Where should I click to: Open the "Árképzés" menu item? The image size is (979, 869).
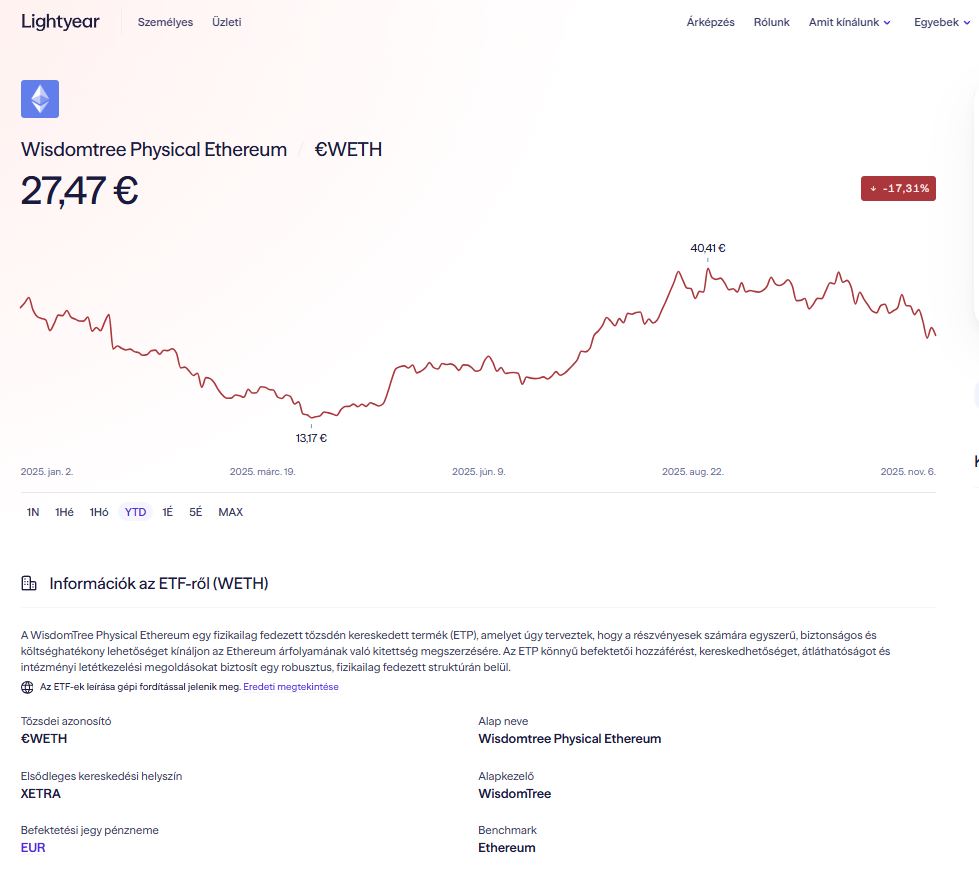[x=710, y=21]
